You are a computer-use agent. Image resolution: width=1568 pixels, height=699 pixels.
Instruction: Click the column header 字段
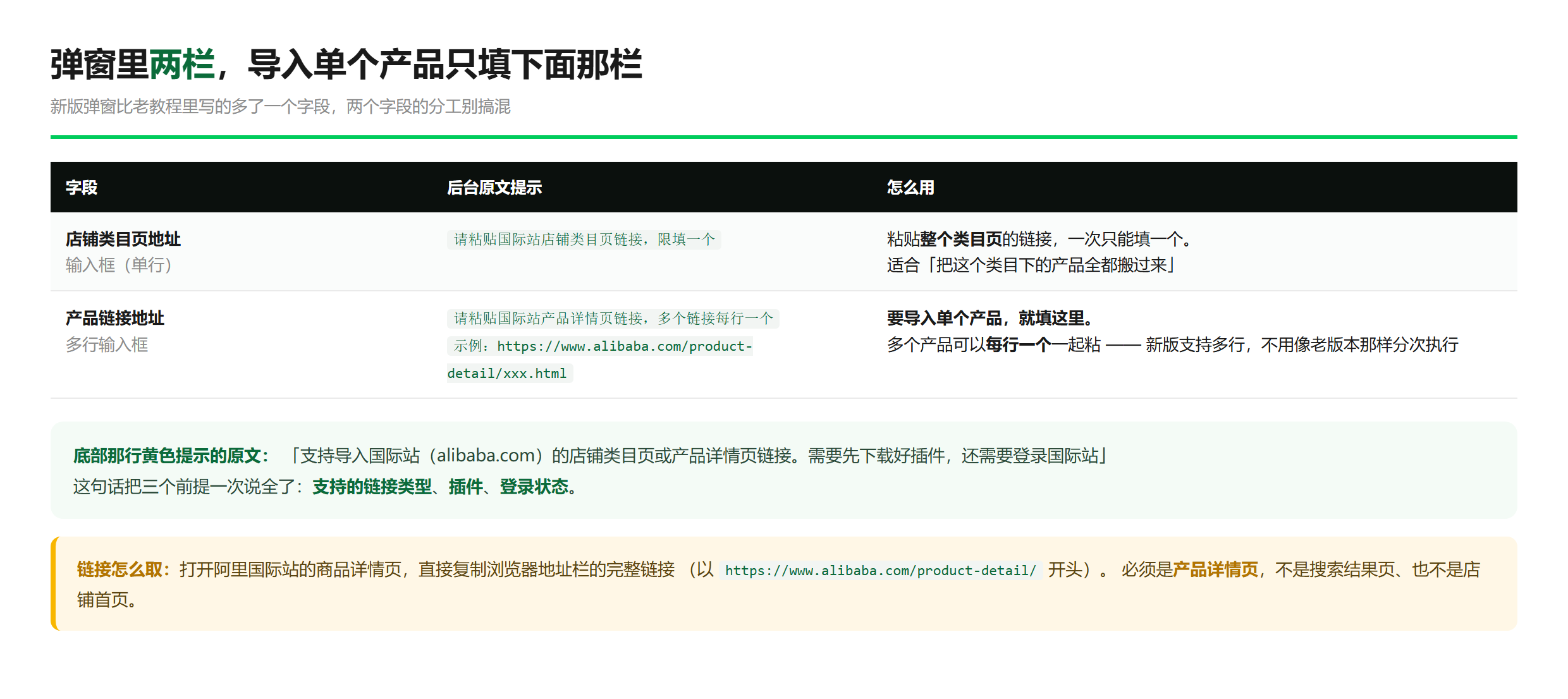pos(82,187)
